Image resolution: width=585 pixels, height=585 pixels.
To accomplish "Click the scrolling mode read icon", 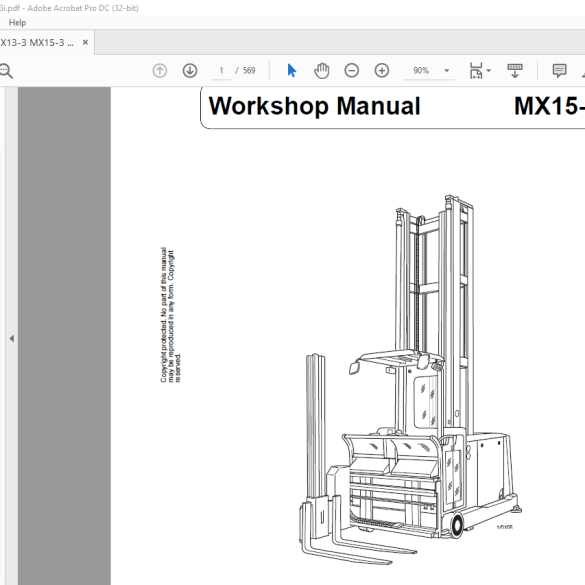I will click(x=515, y=71).
